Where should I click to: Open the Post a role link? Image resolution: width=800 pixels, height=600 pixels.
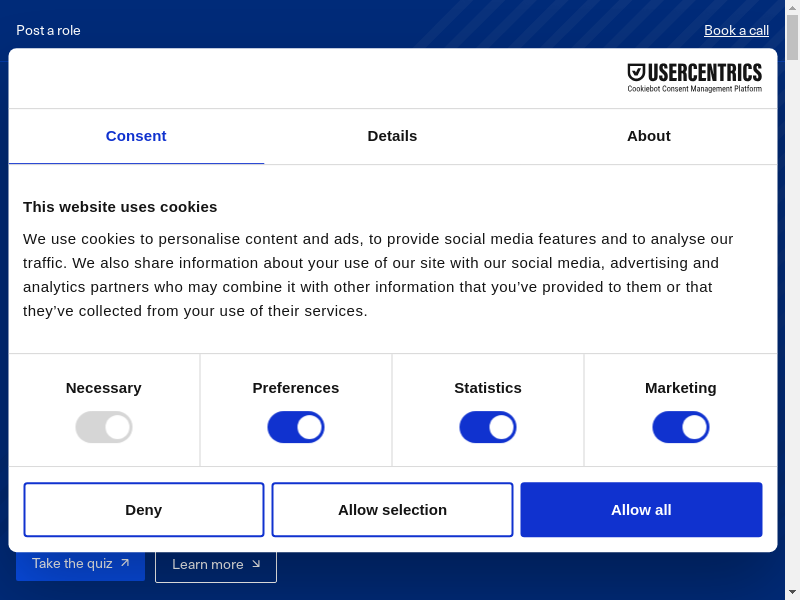48,30
